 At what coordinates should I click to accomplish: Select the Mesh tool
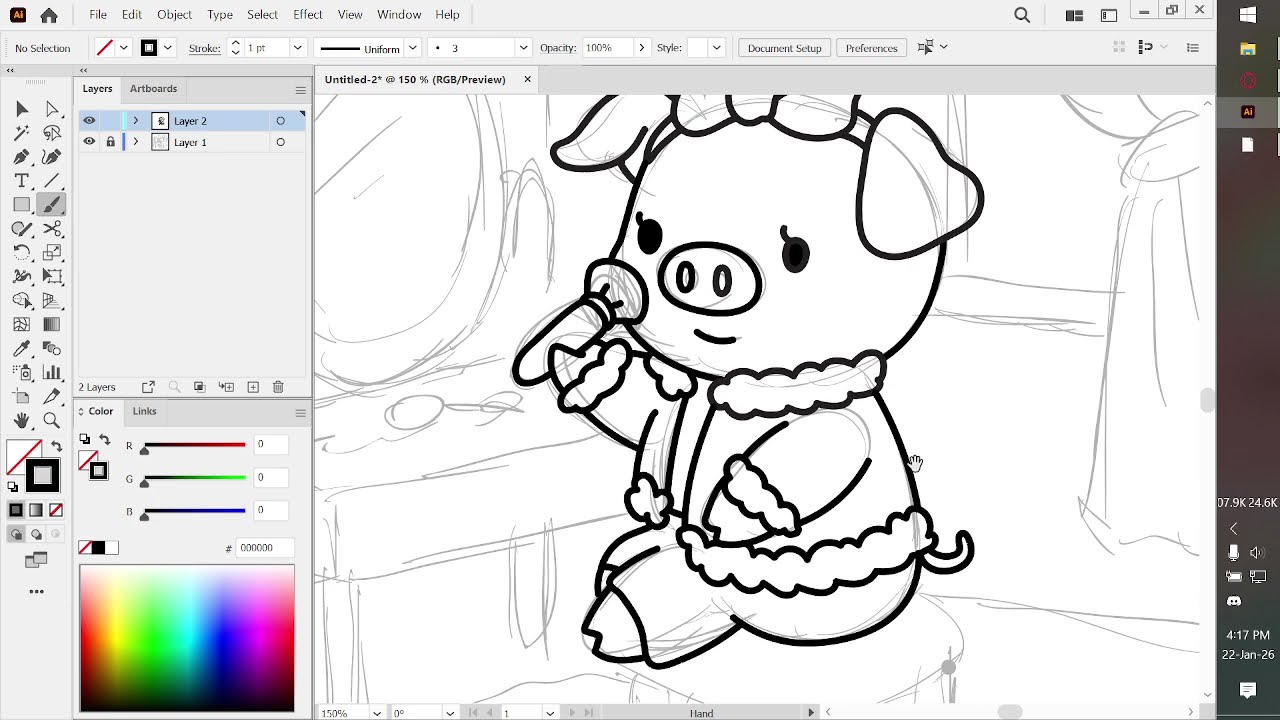(22, 325)
